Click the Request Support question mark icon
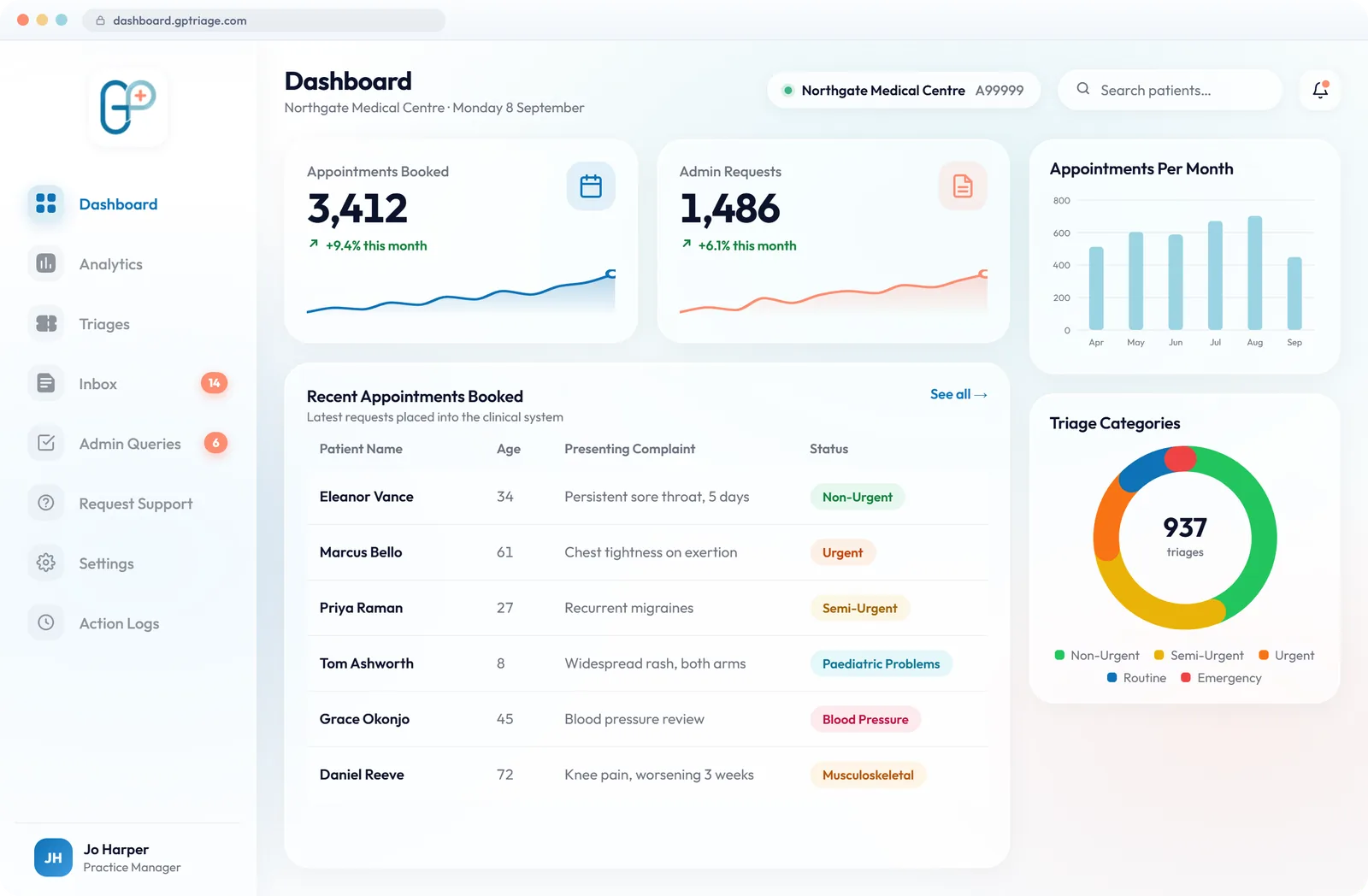Screen dimensions: 1368x896 (x=46, y=503)
